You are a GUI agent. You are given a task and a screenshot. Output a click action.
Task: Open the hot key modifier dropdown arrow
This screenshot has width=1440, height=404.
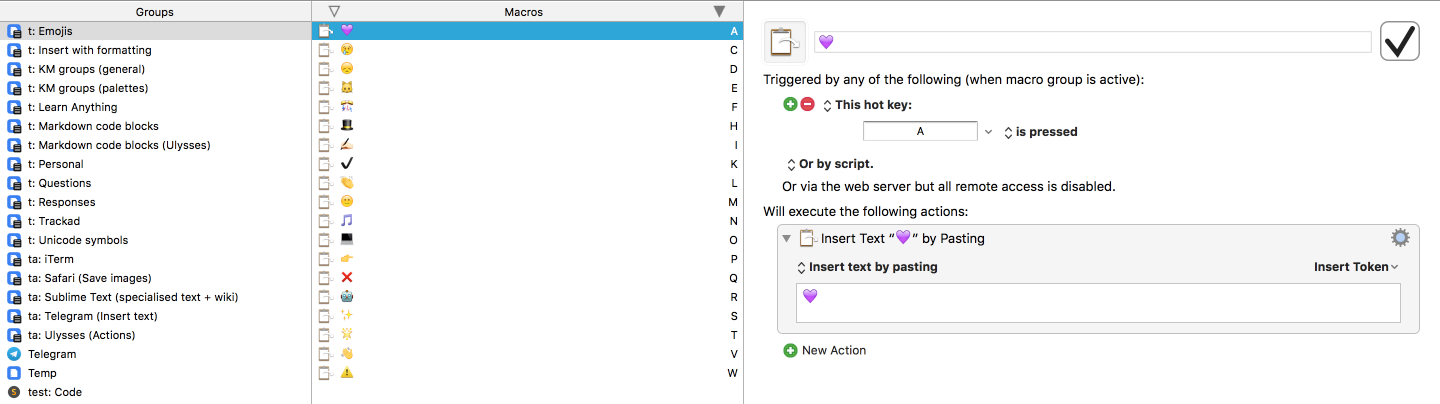[988, 131]
